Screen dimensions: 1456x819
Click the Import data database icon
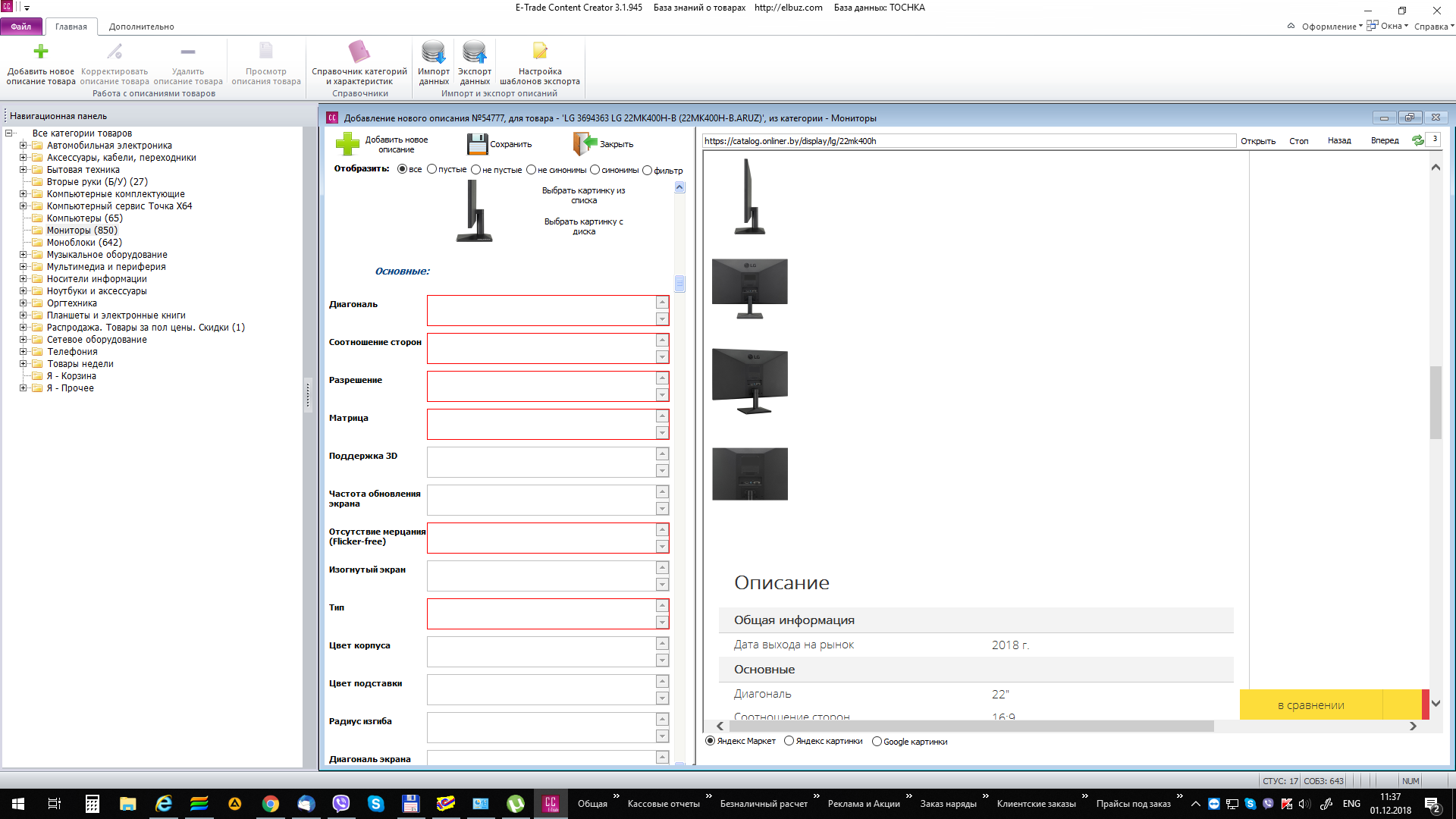pyautogui.click(x=434, y=52)
